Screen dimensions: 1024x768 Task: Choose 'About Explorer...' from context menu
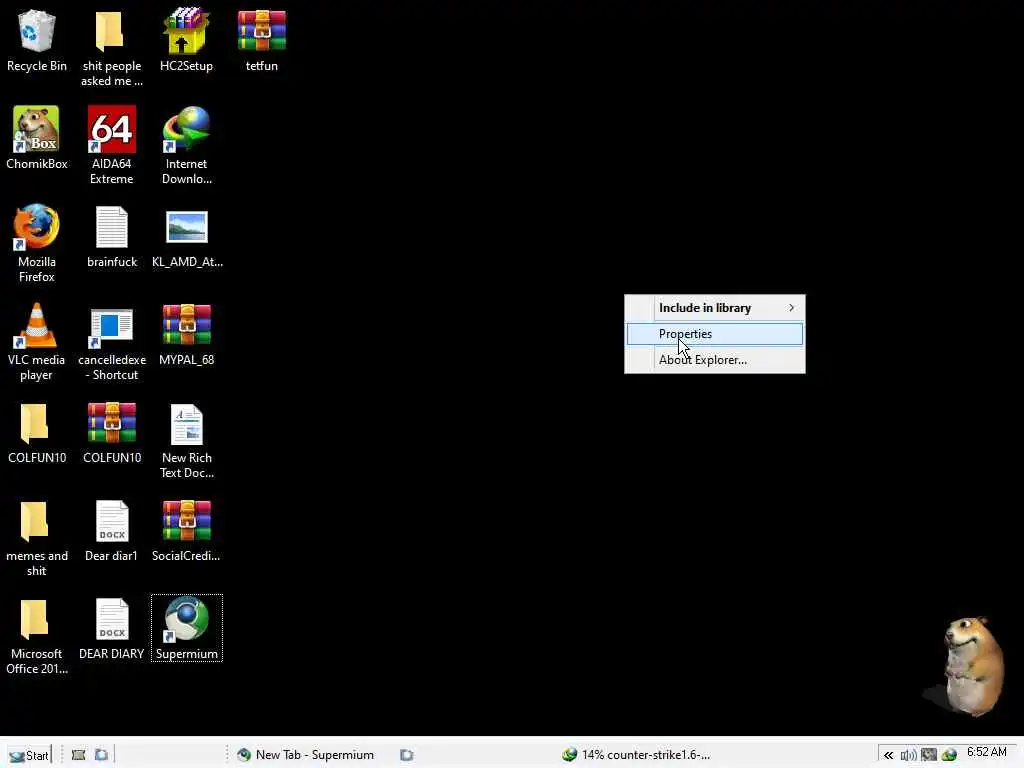pos(714,360)
